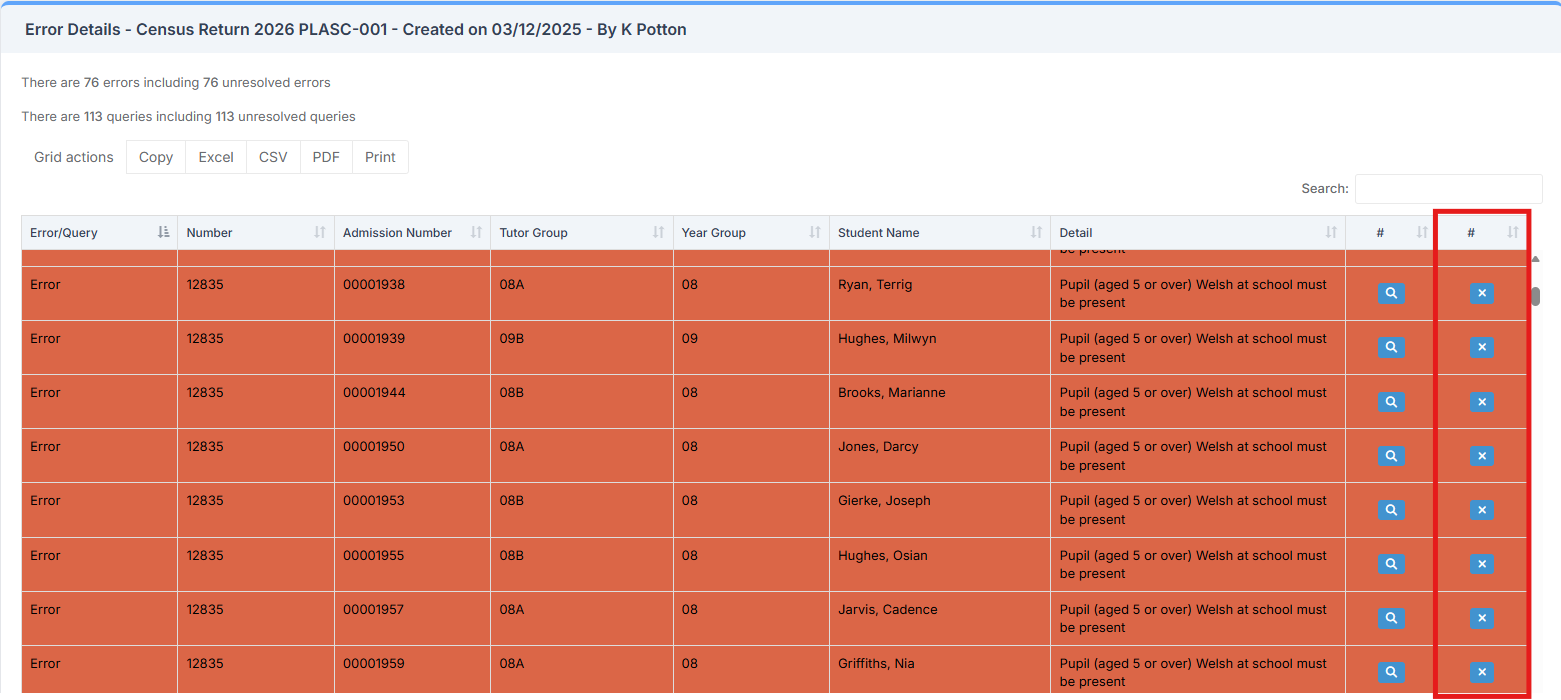Click X icon for Hughes, Milwyn row

[1481, 347]
